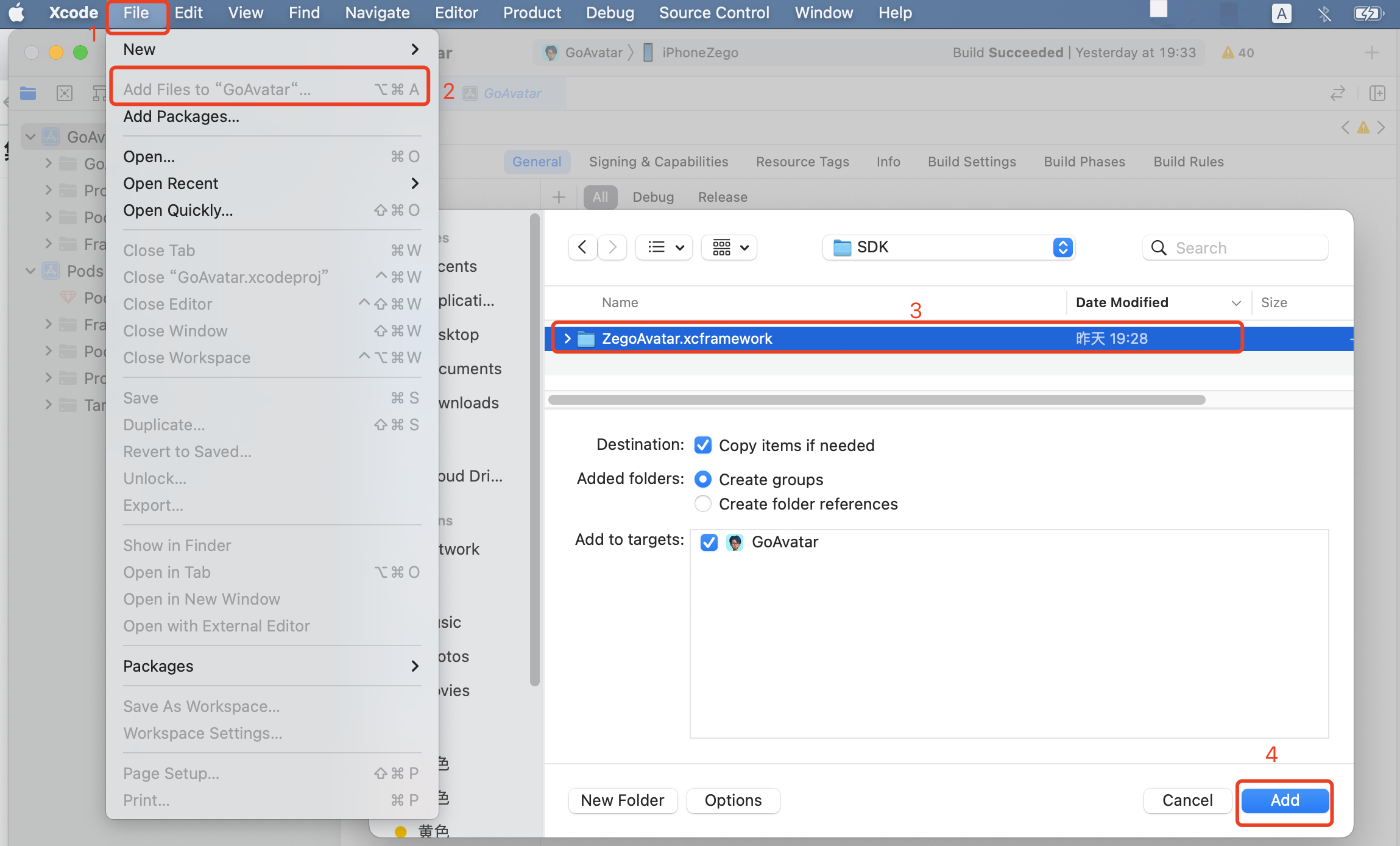The image size is (1400, 846).
Task: Click the yellow tag in sidebar
Action: click(400, 831)
